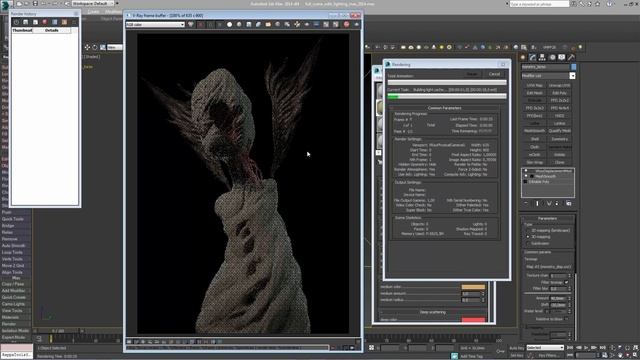The height and width of the screenshot is (360, 640).
Task: Open Quick Tools in left side menu
Action: pyautogui.click(x=13, y=219)
